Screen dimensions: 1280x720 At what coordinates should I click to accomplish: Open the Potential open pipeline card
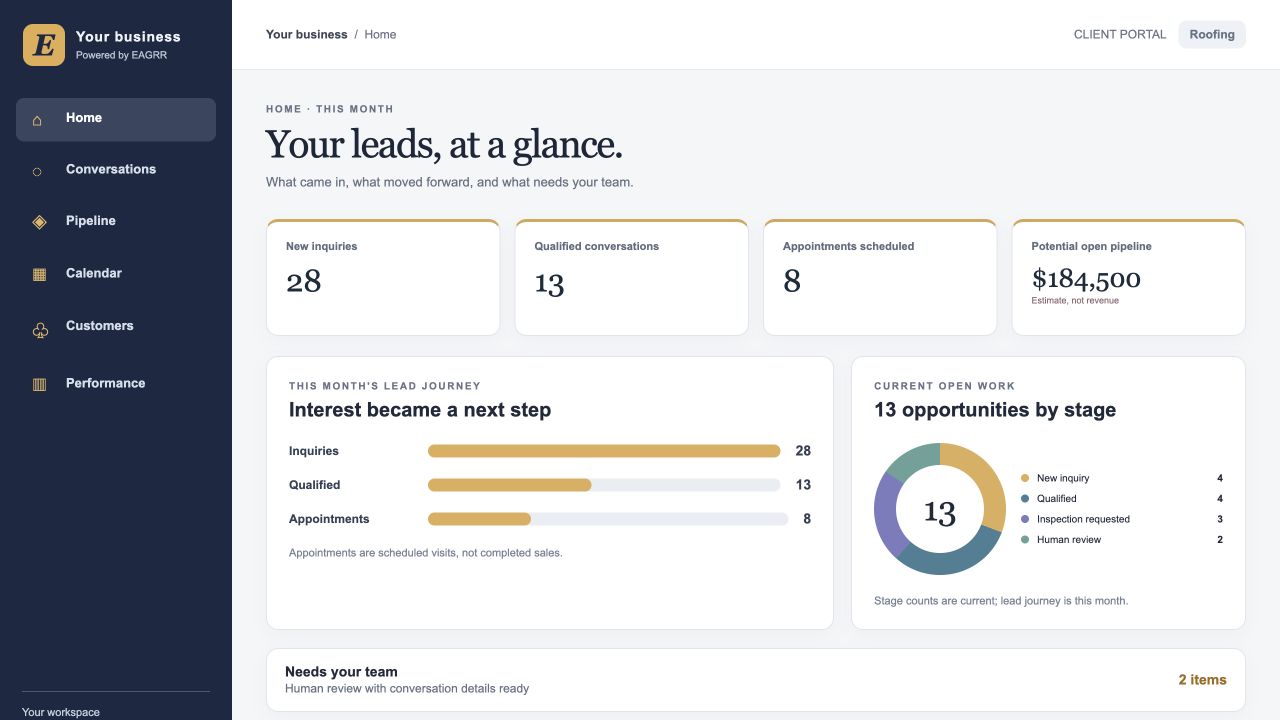1129,277
